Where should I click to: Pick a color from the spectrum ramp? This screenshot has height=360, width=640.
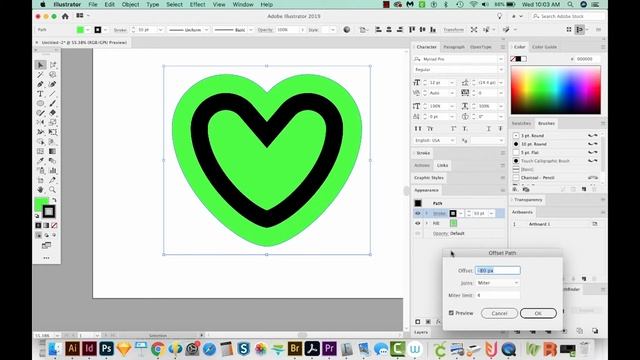pyautogui.click(x=556, y=90)
